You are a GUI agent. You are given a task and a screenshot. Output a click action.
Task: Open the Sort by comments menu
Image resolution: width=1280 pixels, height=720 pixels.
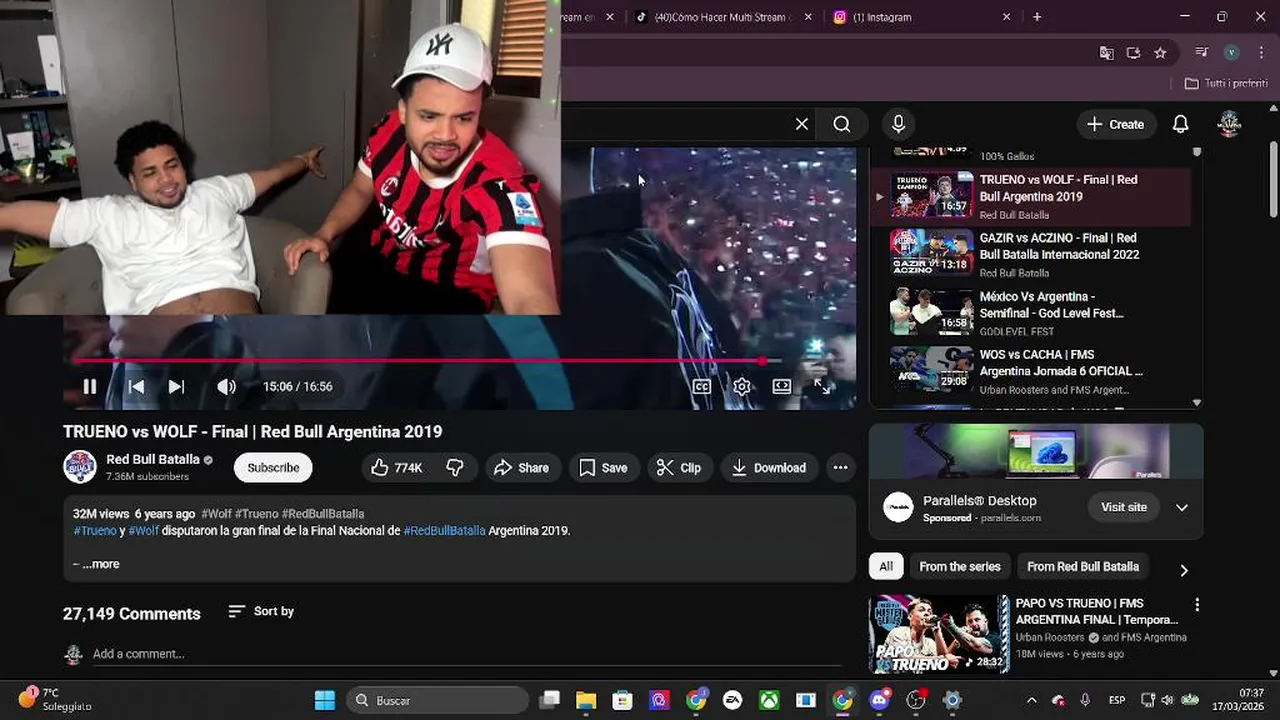click(x=261, y=611)
